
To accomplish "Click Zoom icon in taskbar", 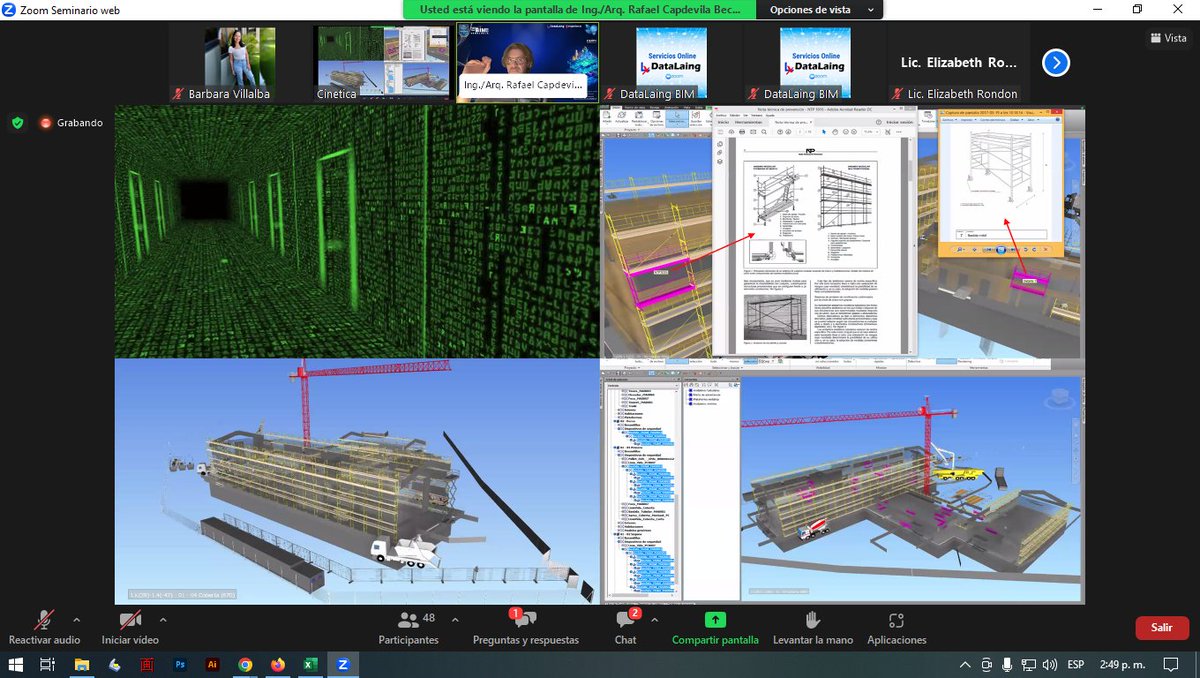I will coord(342,664).
